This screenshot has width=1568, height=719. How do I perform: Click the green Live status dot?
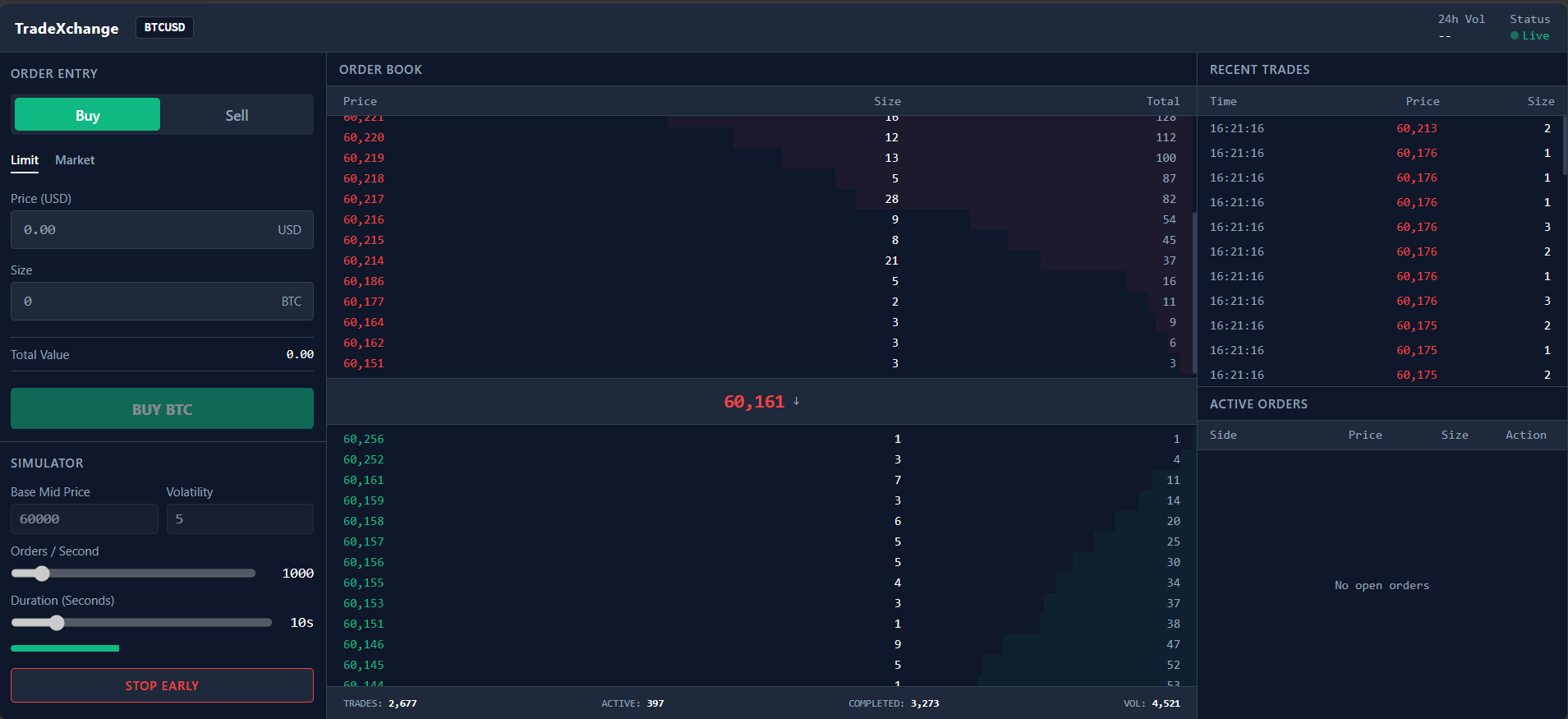click(x=1515, y=35)
